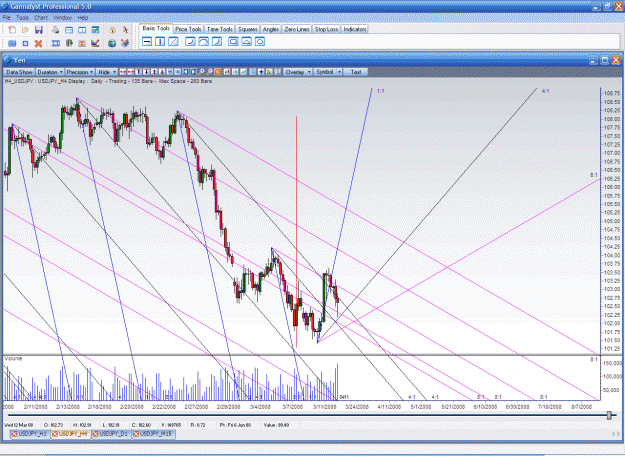Switch to the Price Tools tab
This screenshot has width=625, height=456.
pyautogui.click(x=188, y=29)
